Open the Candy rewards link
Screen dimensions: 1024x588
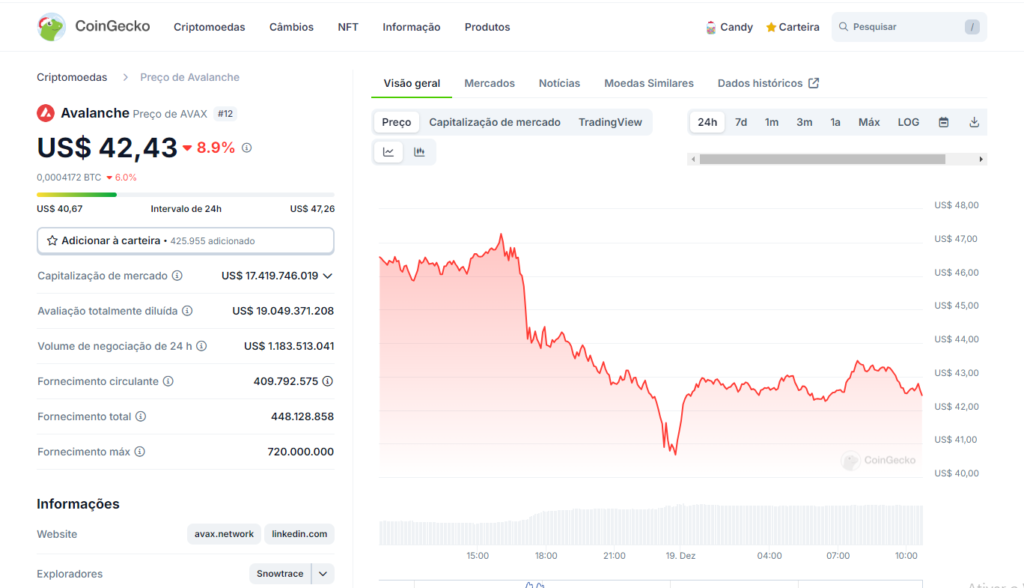(729, 27)
